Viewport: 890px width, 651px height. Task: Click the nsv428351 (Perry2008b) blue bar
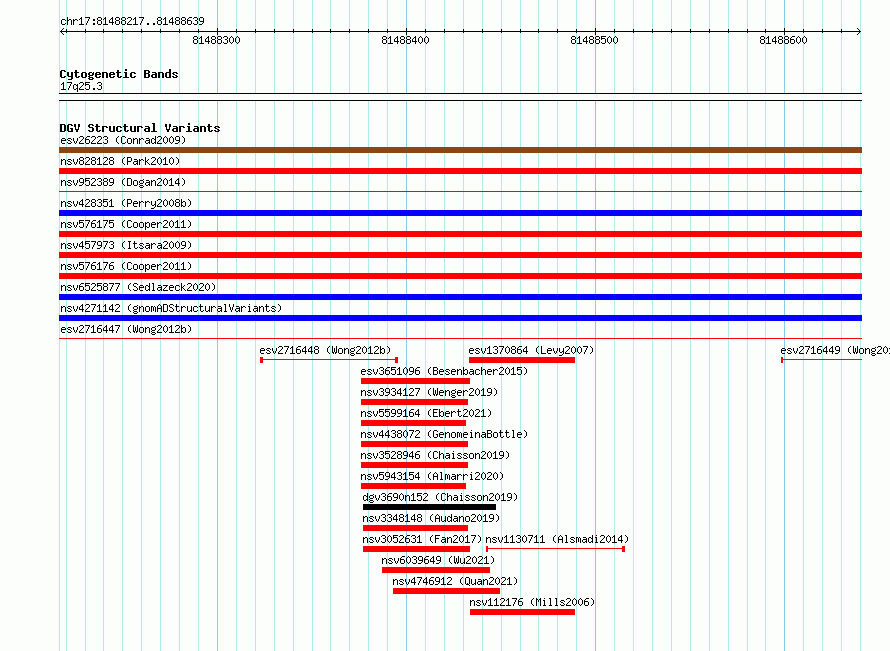(460, 213)
